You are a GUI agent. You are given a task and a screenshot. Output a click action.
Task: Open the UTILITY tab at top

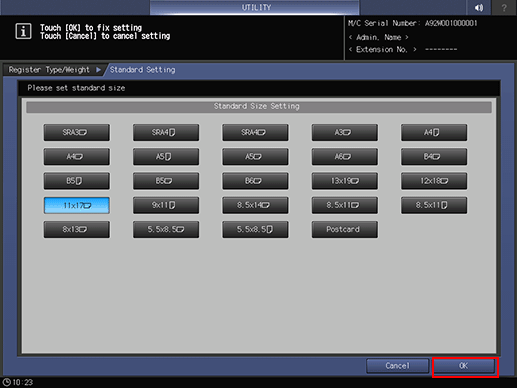[255, 7]
